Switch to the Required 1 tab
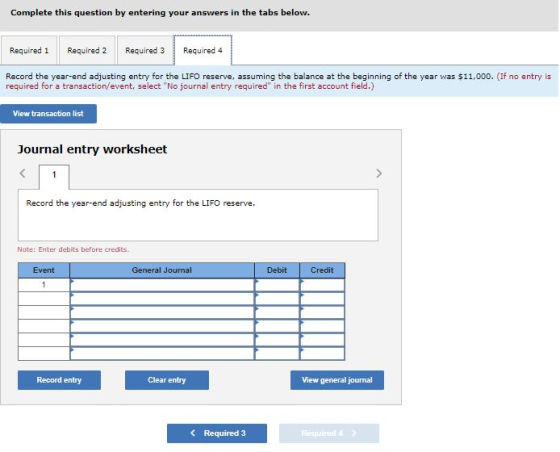Screen dimensions: 560x452 point(29,50)
